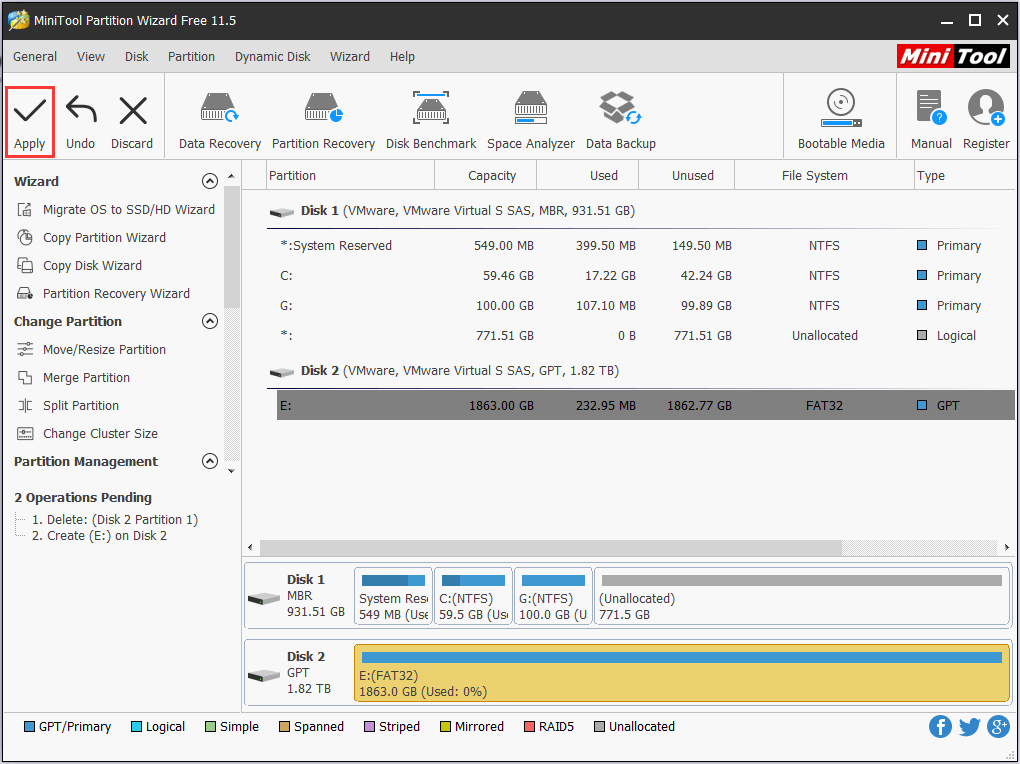
Task: Click E:(FAT32) block in disk map
Action: click(682, 674)
